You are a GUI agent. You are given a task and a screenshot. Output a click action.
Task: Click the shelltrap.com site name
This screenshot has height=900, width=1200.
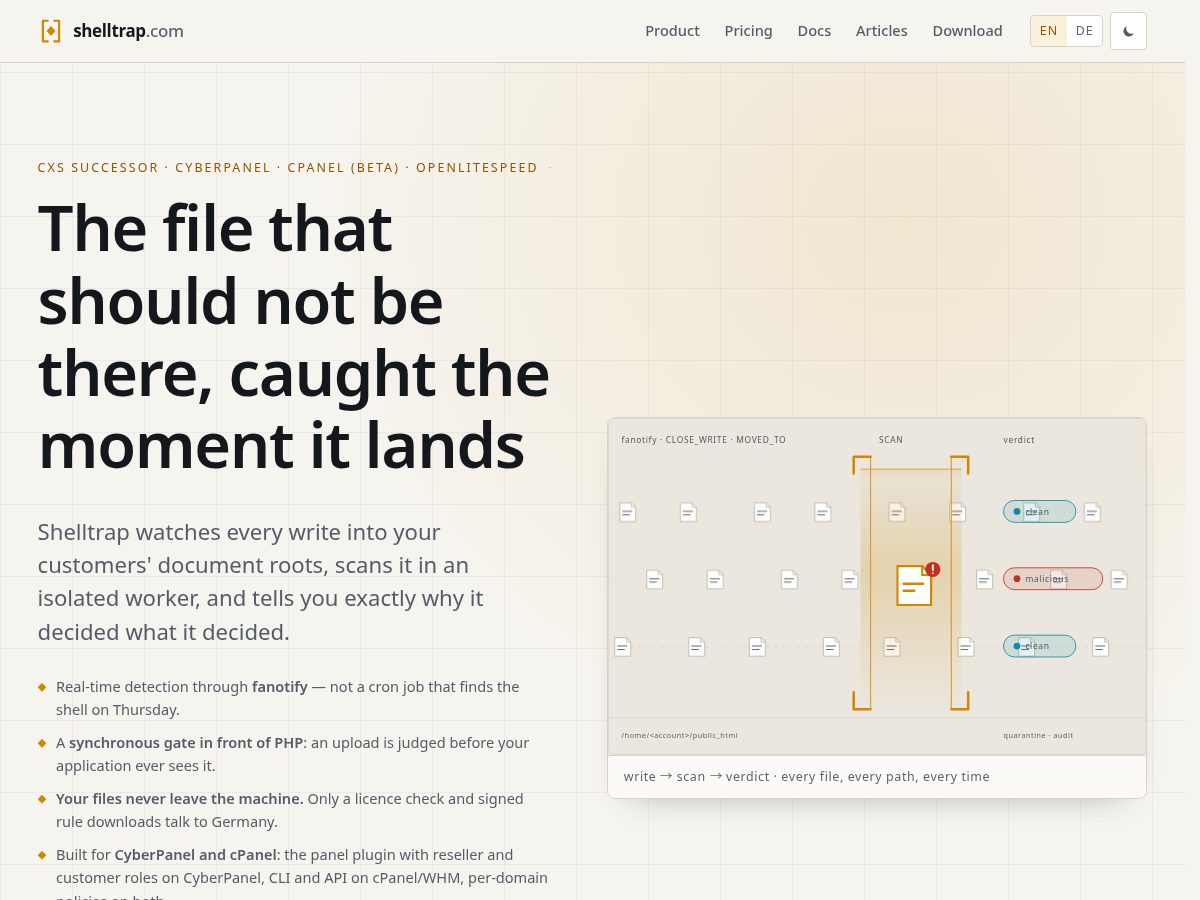pos(128,31)
